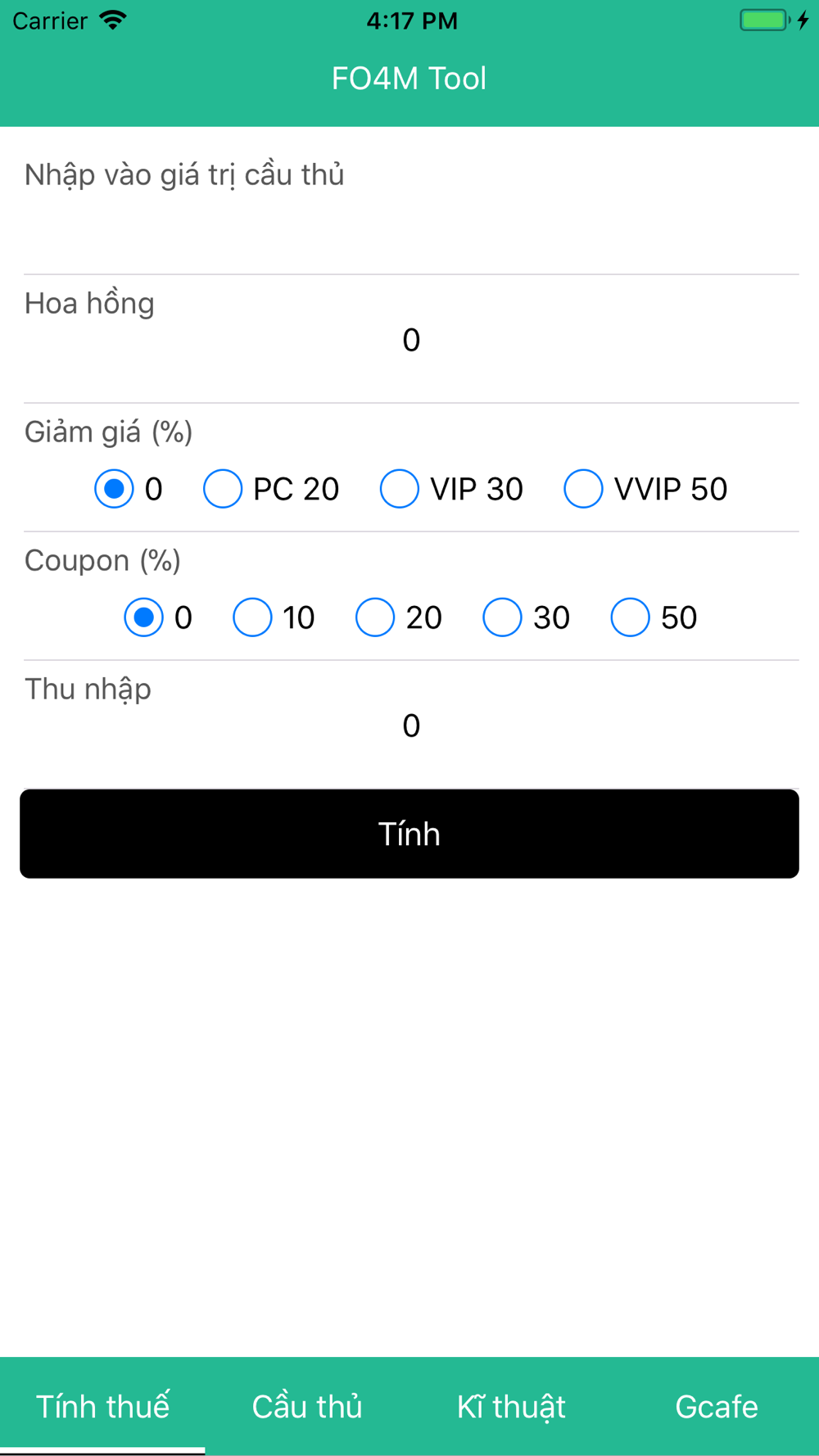Switch to the Cầu thủ tab
This screenshot has width=819, height=1456.
pyautogui.click(x=307, y=1406)
